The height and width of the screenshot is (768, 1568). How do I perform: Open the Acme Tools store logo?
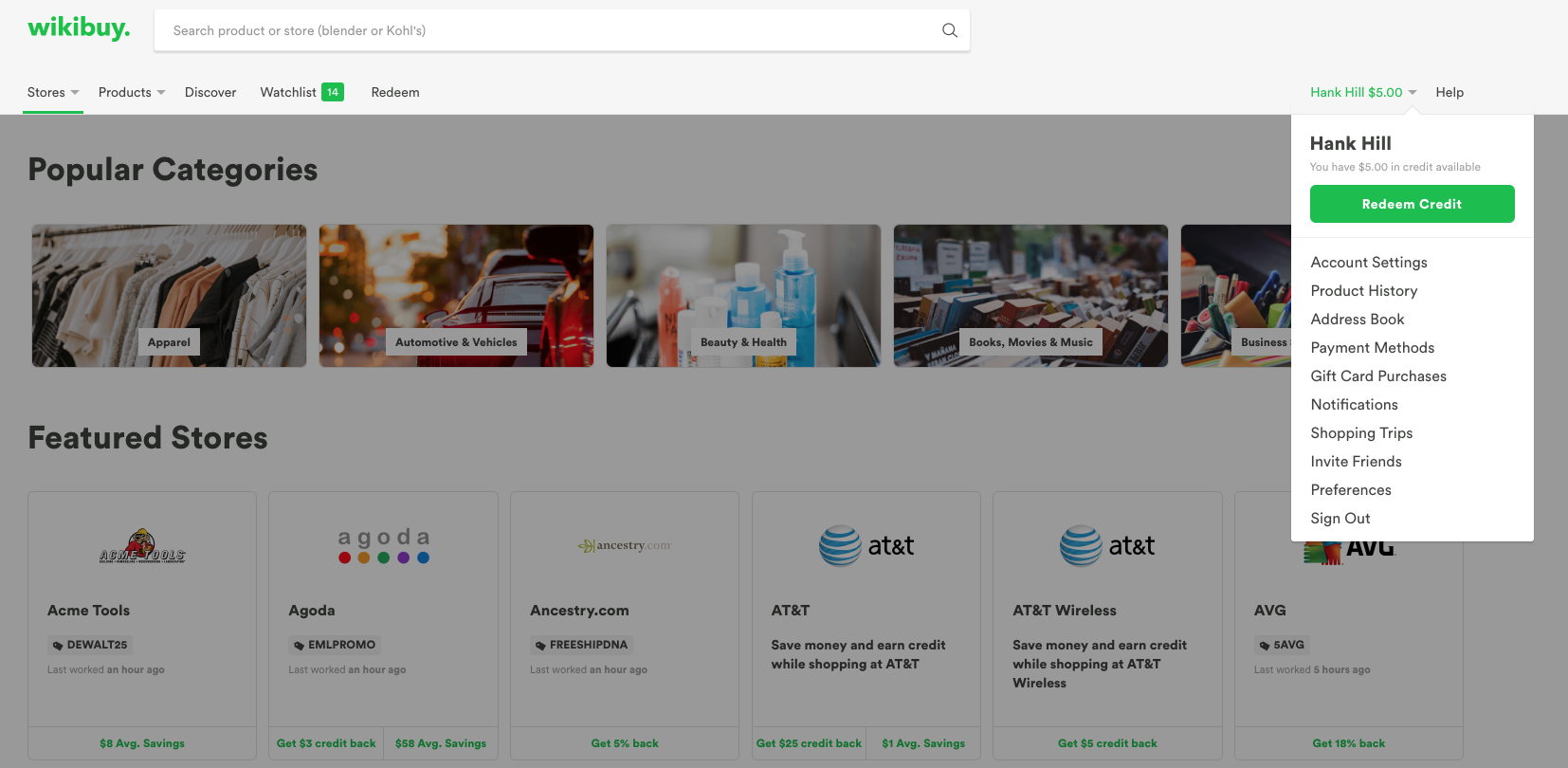pyautogui.click(x=142, y=546)
